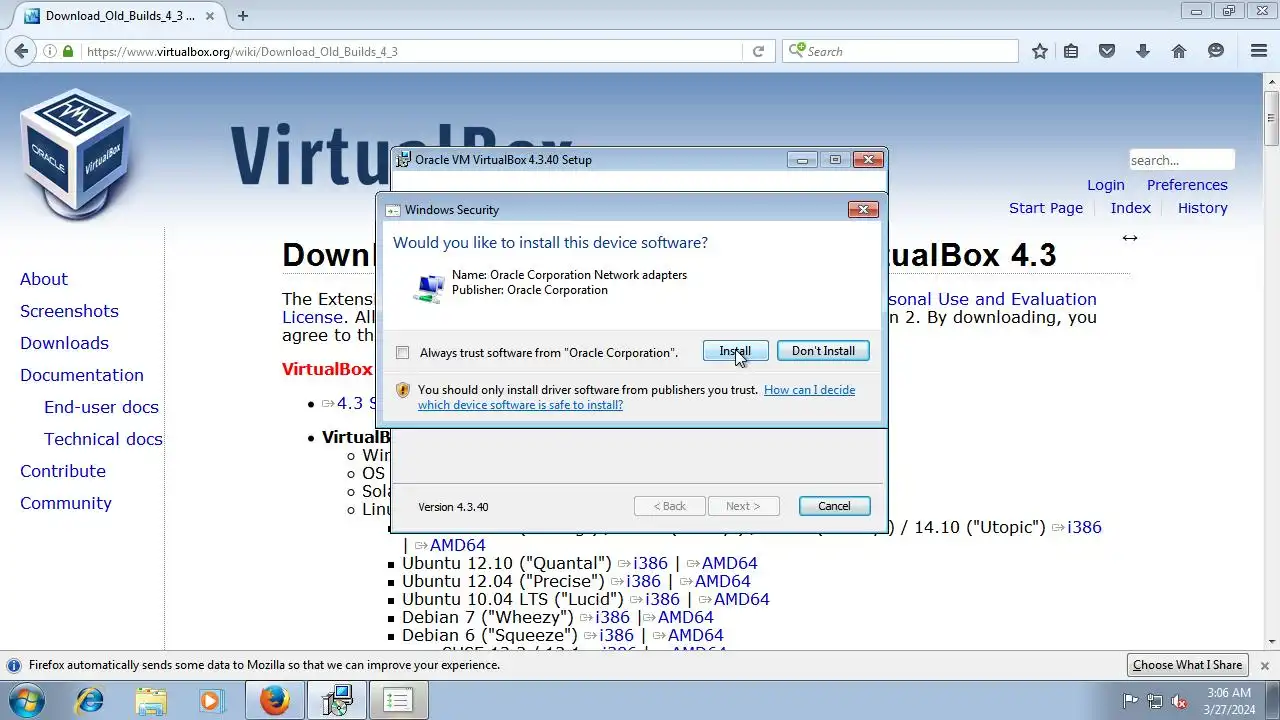Download Debian 6 Squeeze AMD64 build

[688, 635]
